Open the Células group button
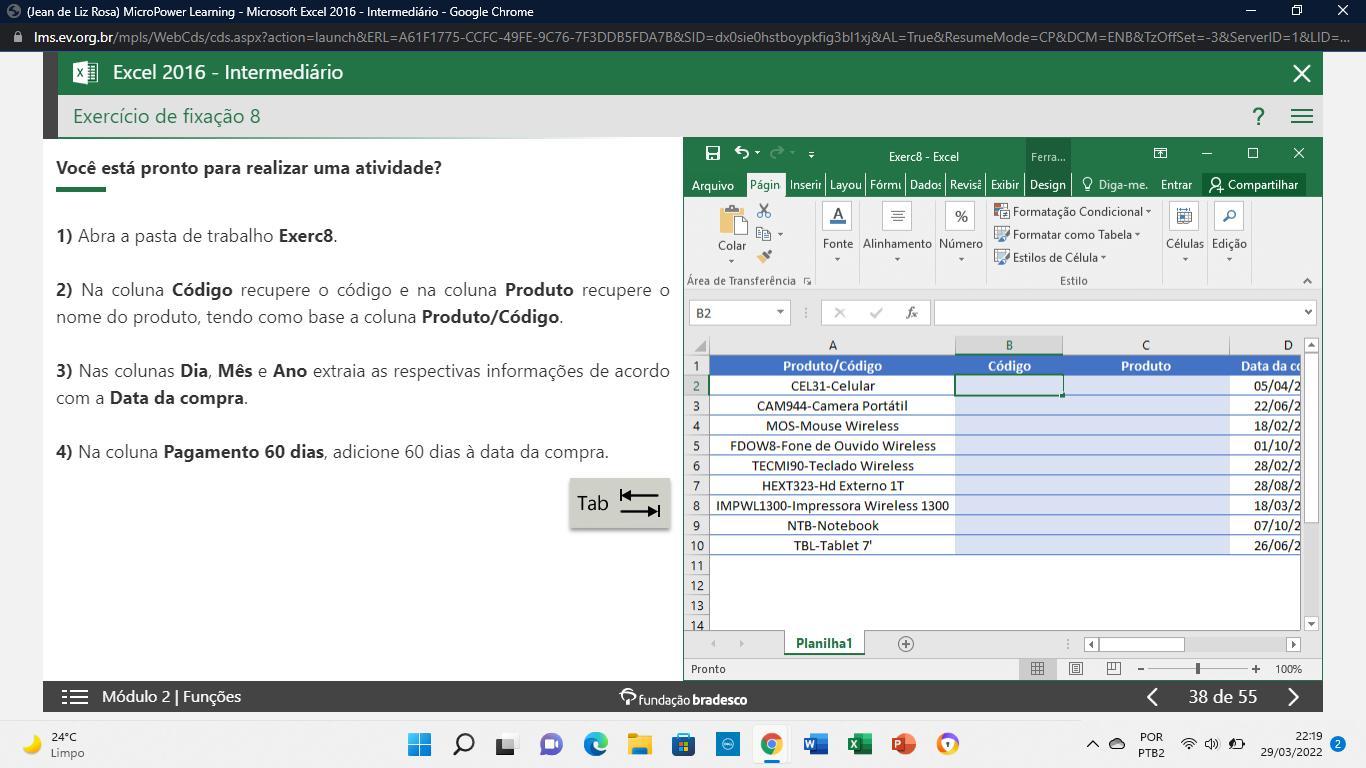The width and height of the screenshot is (1366, 768). tap(1185, 233)
